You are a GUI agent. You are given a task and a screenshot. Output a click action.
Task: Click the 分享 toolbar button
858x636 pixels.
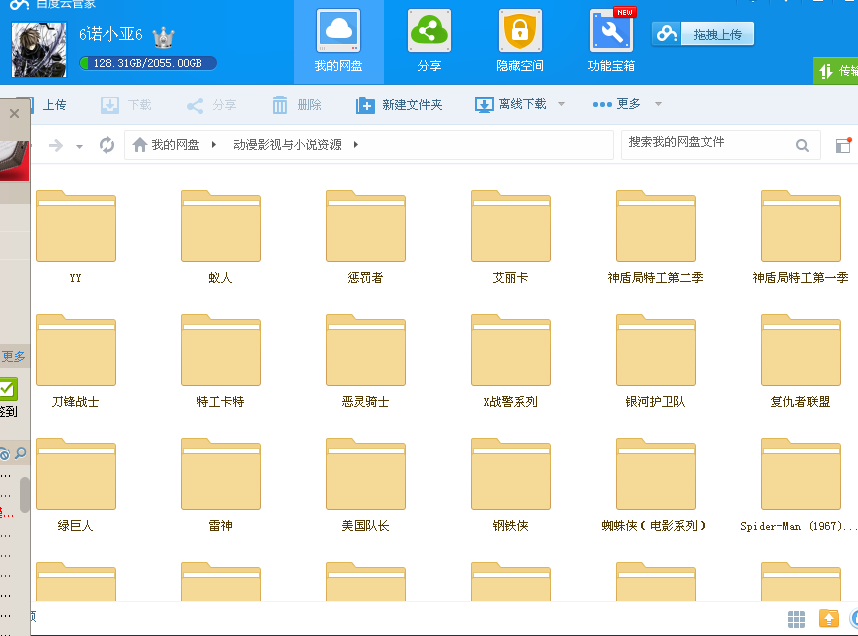pos(211,105)
